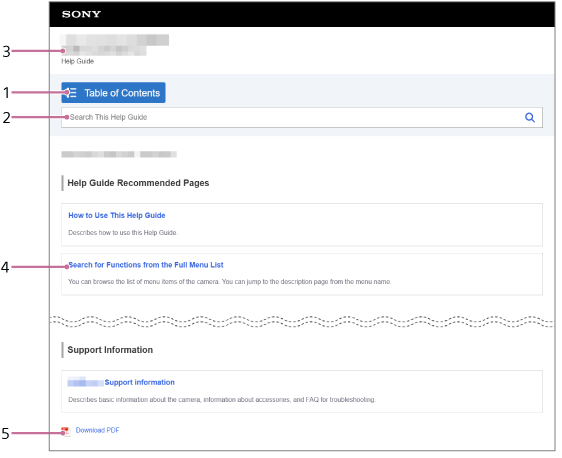The width and height of the screenshot is (562, 458).
Task: Click the Full Menu List card description text
Action: tap(229, 282)
